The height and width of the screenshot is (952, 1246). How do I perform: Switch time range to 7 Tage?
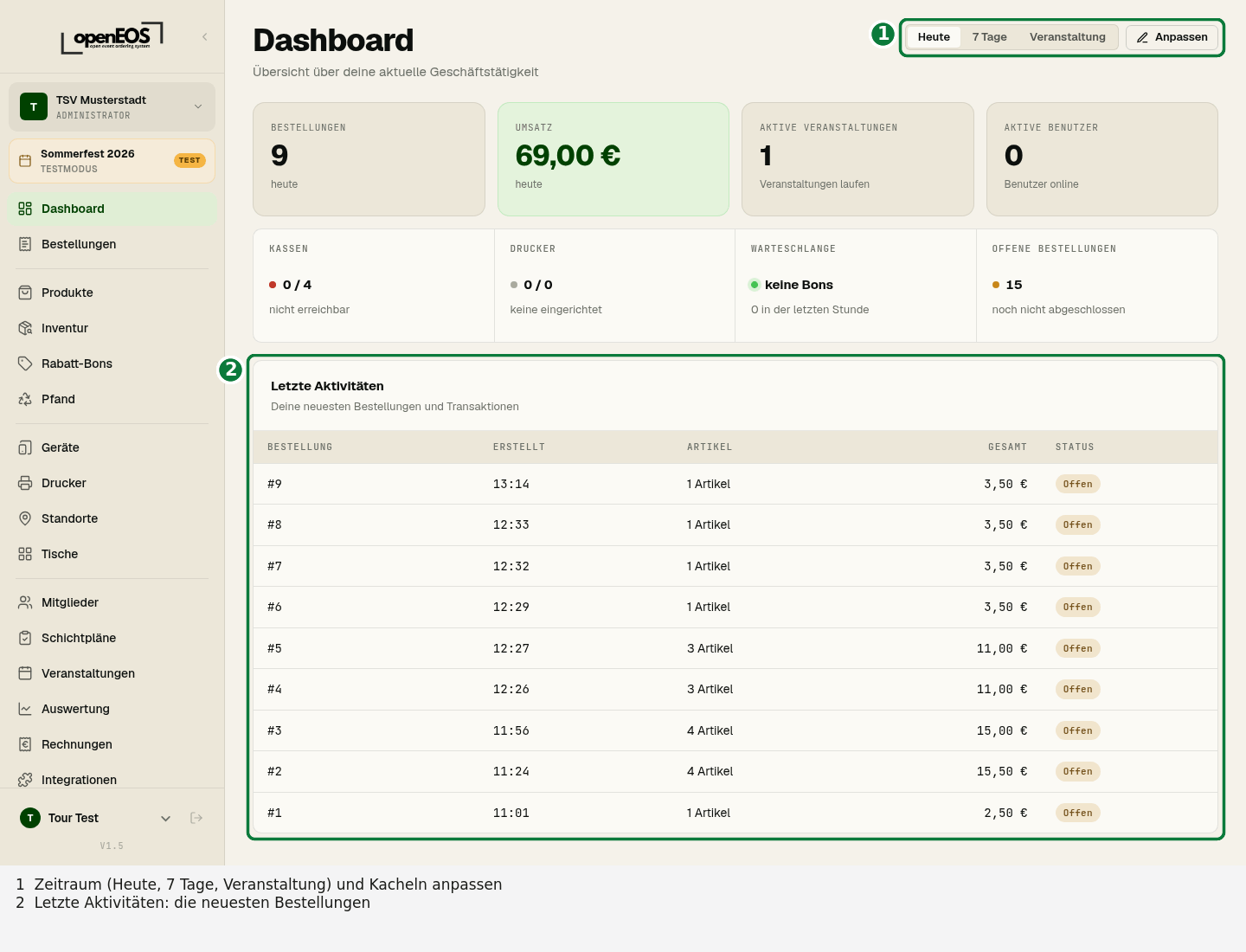989,37
